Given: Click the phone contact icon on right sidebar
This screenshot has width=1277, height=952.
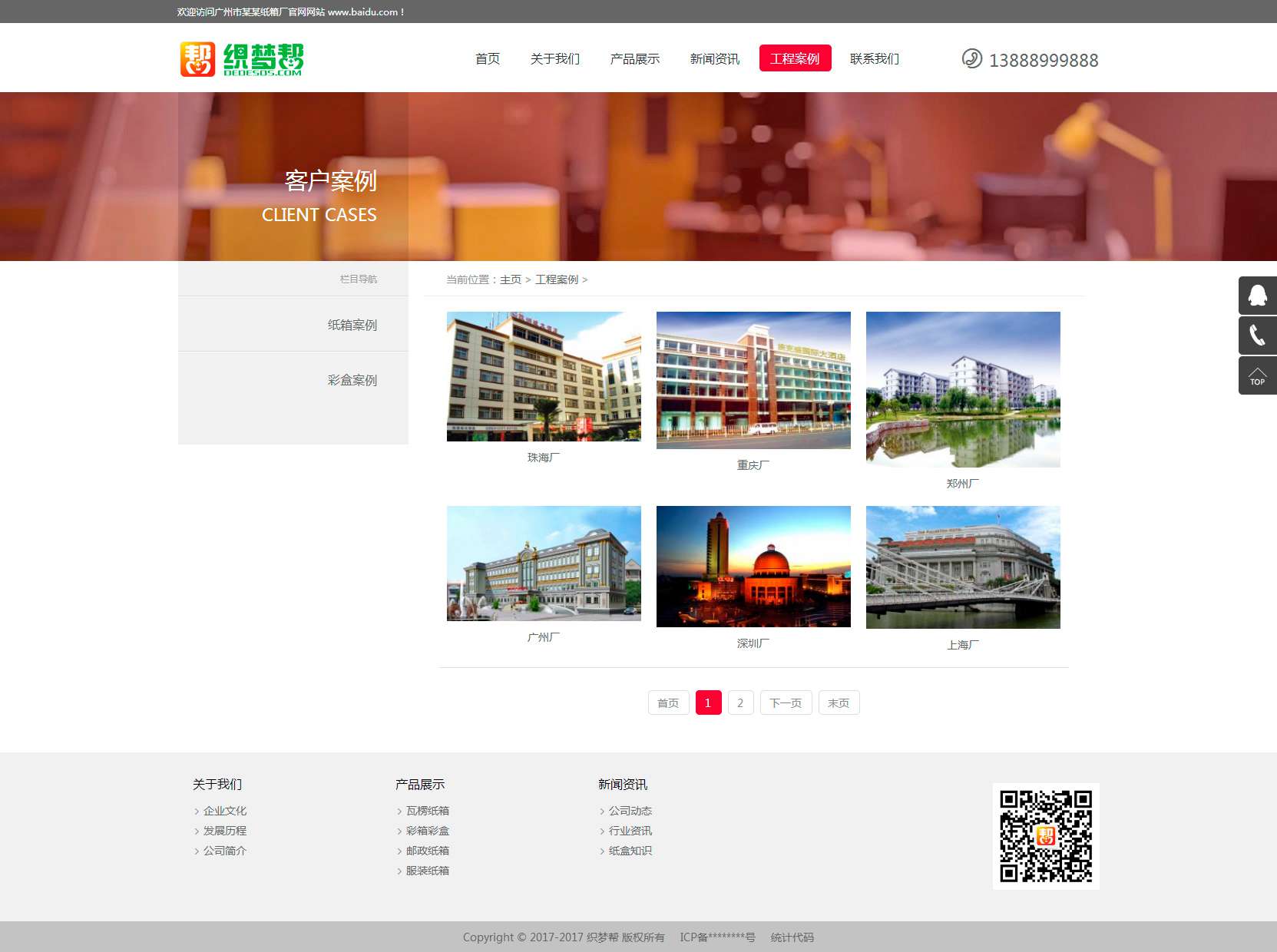Looking at the screenshot, I should pos(1257,336).
